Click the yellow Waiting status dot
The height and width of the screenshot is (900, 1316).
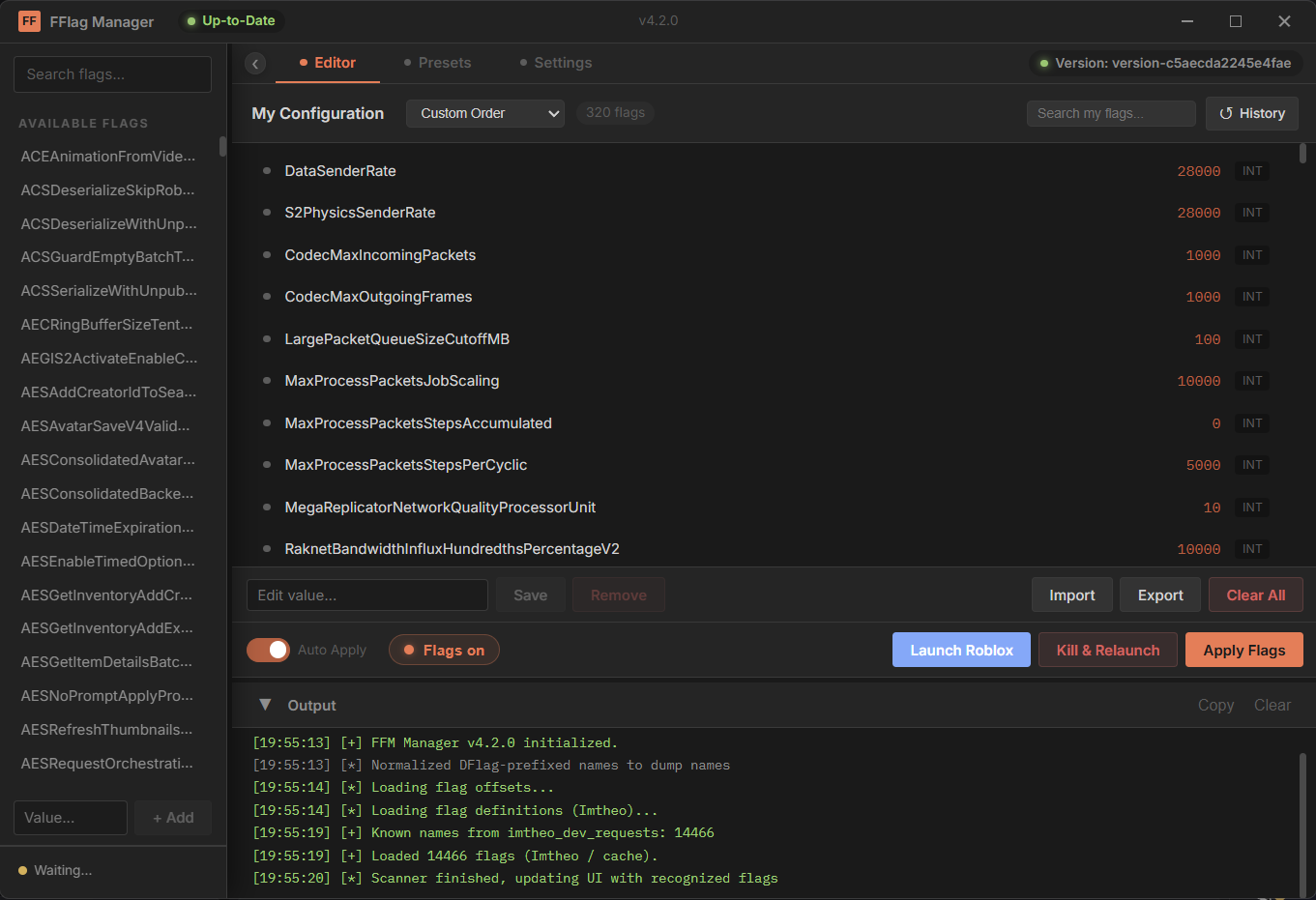23,871
